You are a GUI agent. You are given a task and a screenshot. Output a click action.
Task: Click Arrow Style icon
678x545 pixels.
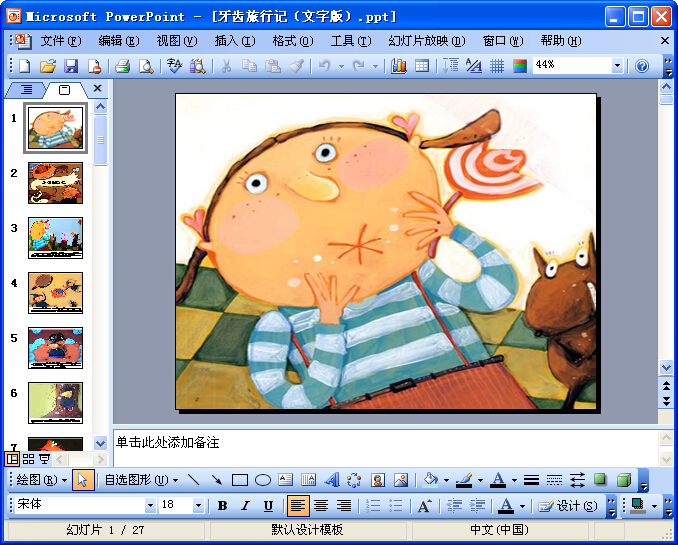(x=577, y=480)
